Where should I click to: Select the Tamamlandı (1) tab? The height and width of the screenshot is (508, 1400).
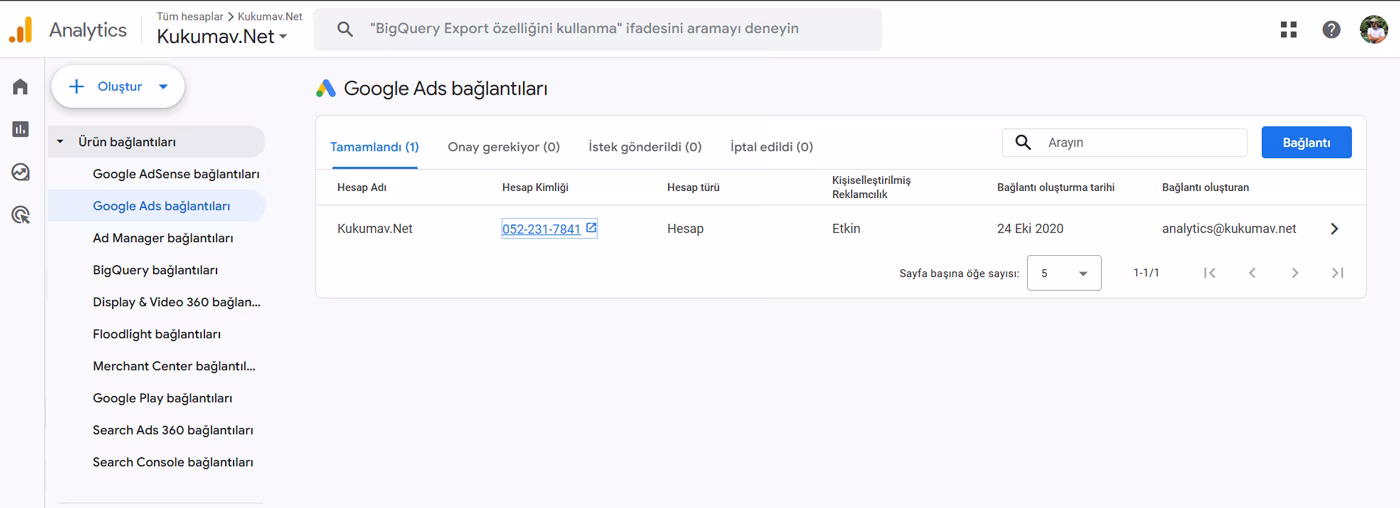pyautogui.click(x=374, y=147)
